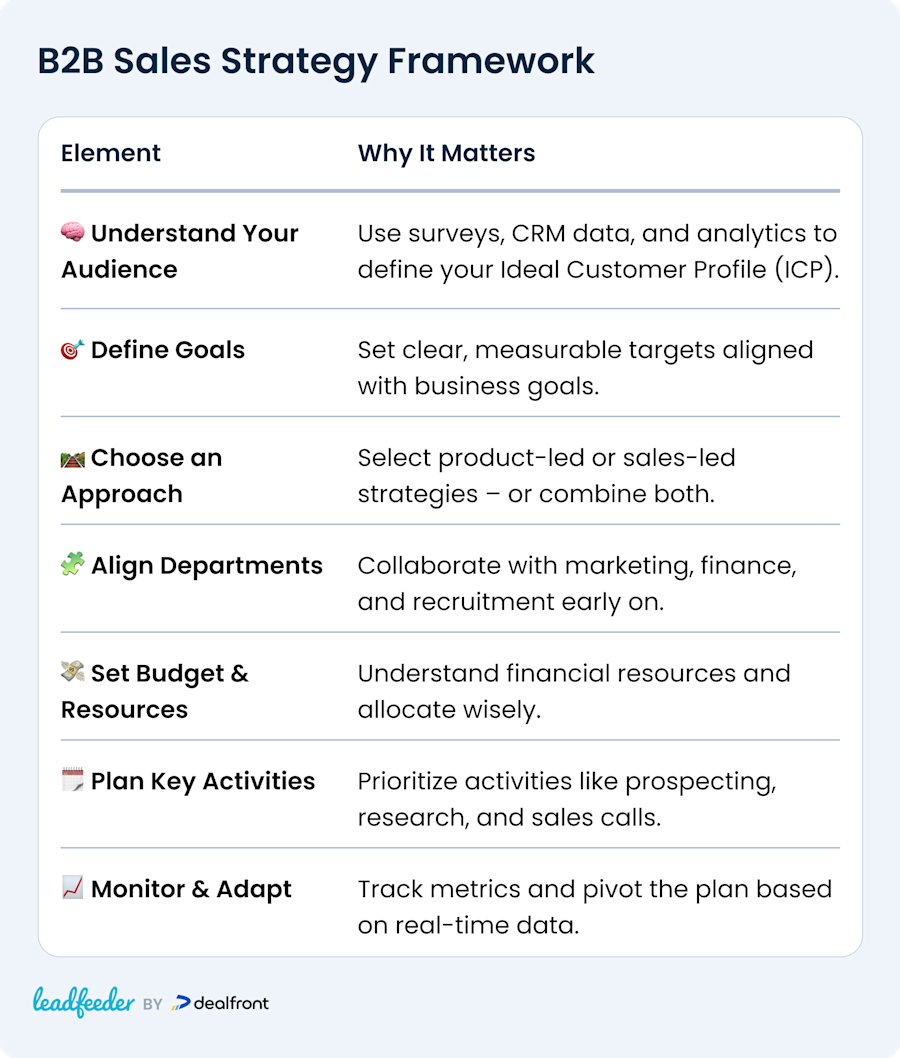The height and width of the screenshot is (1058, 900).
Task: Click the Set Budget & Resources label
Action: click(154, 692)
